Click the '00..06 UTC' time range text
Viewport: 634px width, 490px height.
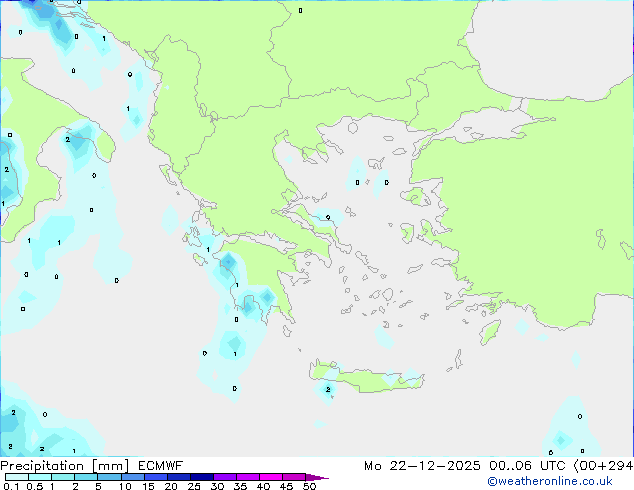527,466
